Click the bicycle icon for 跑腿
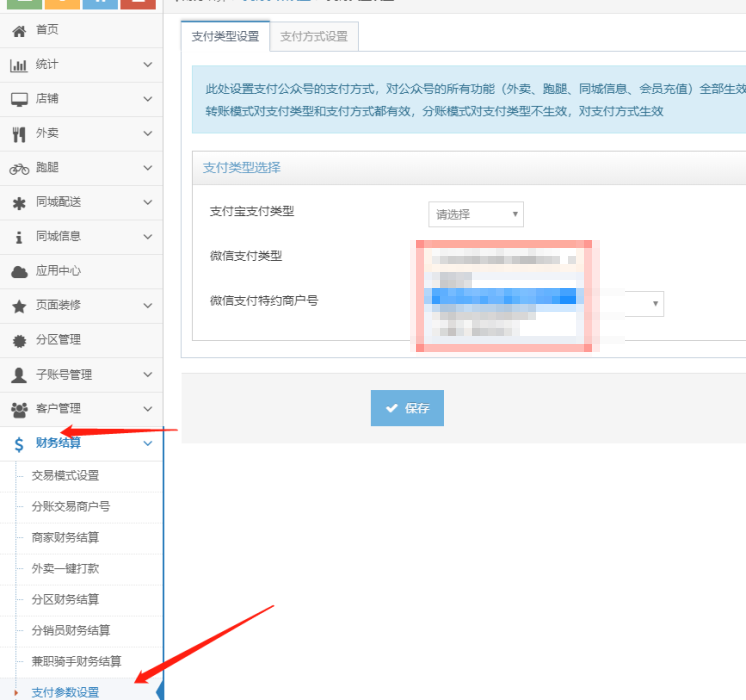Image resolution: width=746 pixels, height=700 pixels. (18, 168)
